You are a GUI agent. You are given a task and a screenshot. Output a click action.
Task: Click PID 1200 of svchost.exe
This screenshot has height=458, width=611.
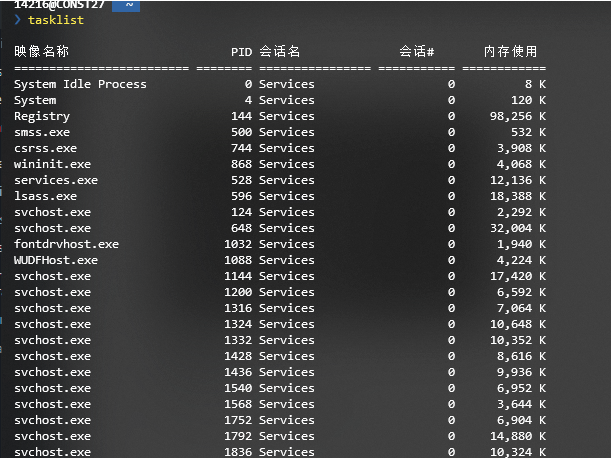coord(238,292)
